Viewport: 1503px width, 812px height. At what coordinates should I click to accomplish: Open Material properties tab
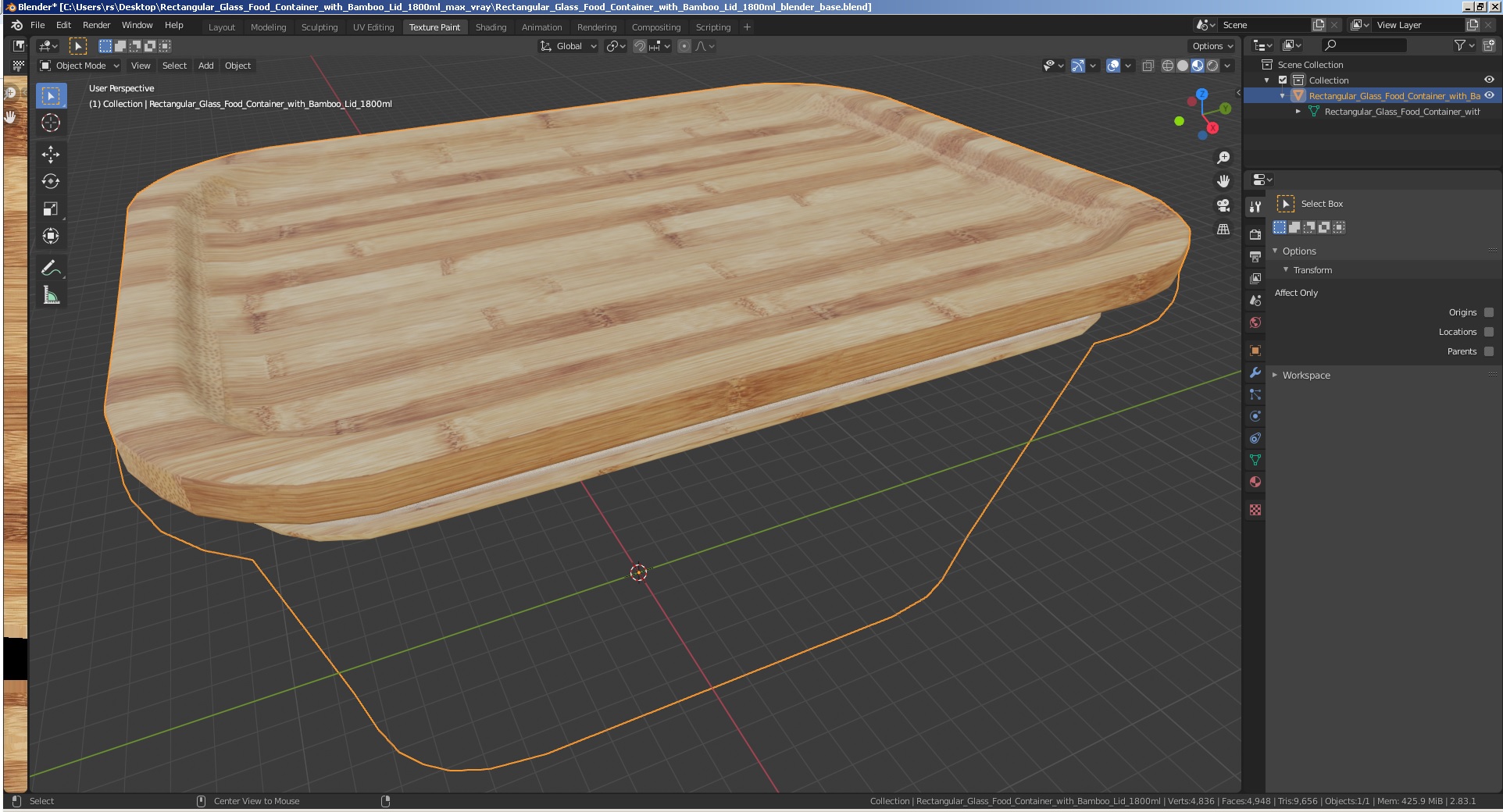click(x=1255, y=482)
